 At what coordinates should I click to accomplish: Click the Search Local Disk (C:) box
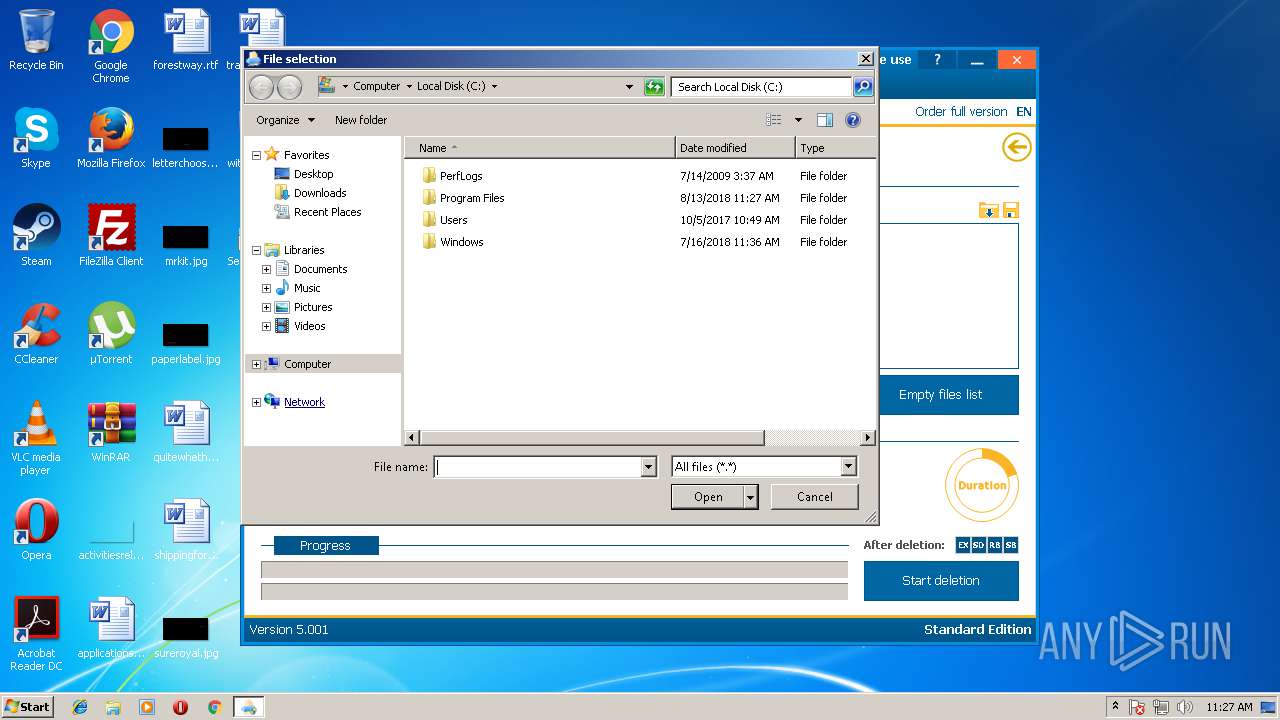(761, 87)
